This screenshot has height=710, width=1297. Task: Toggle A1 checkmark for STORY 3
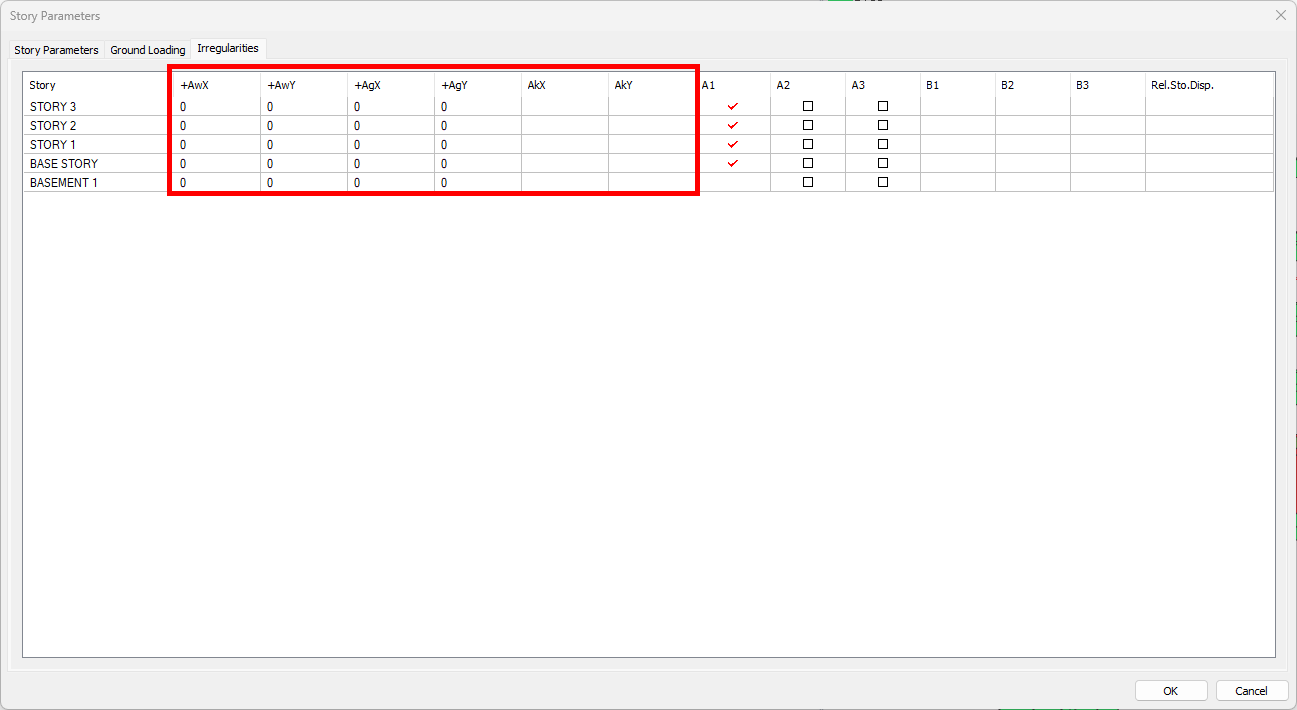(733, 106)
